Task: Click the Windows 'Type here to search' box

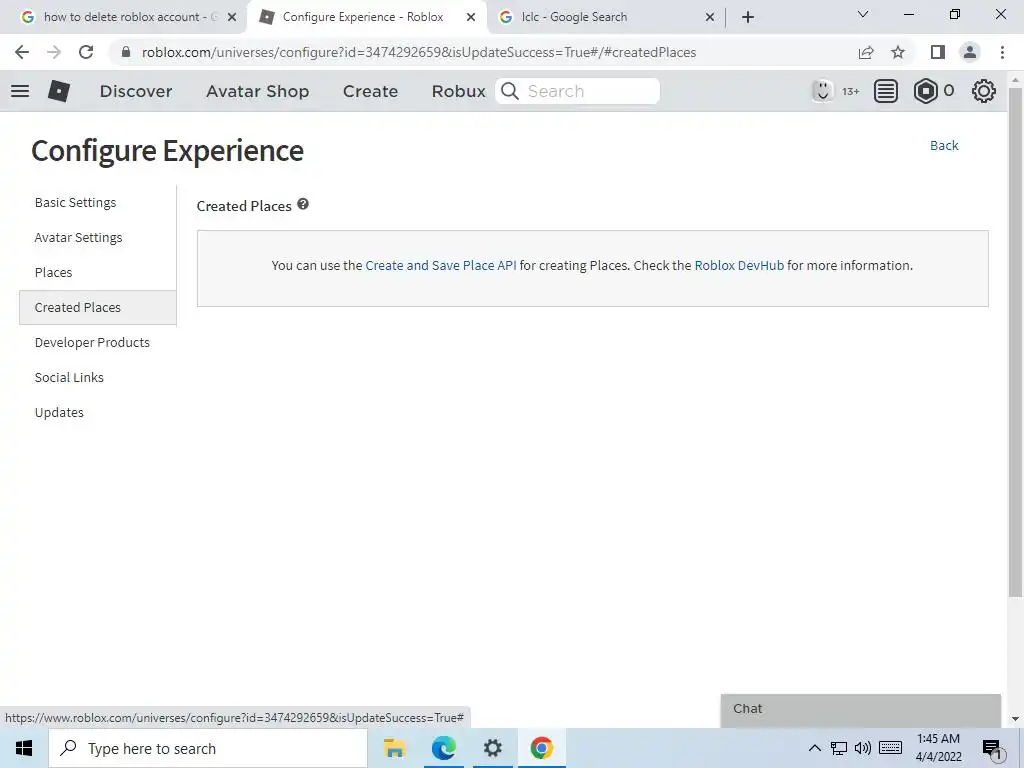Action: 208,748
